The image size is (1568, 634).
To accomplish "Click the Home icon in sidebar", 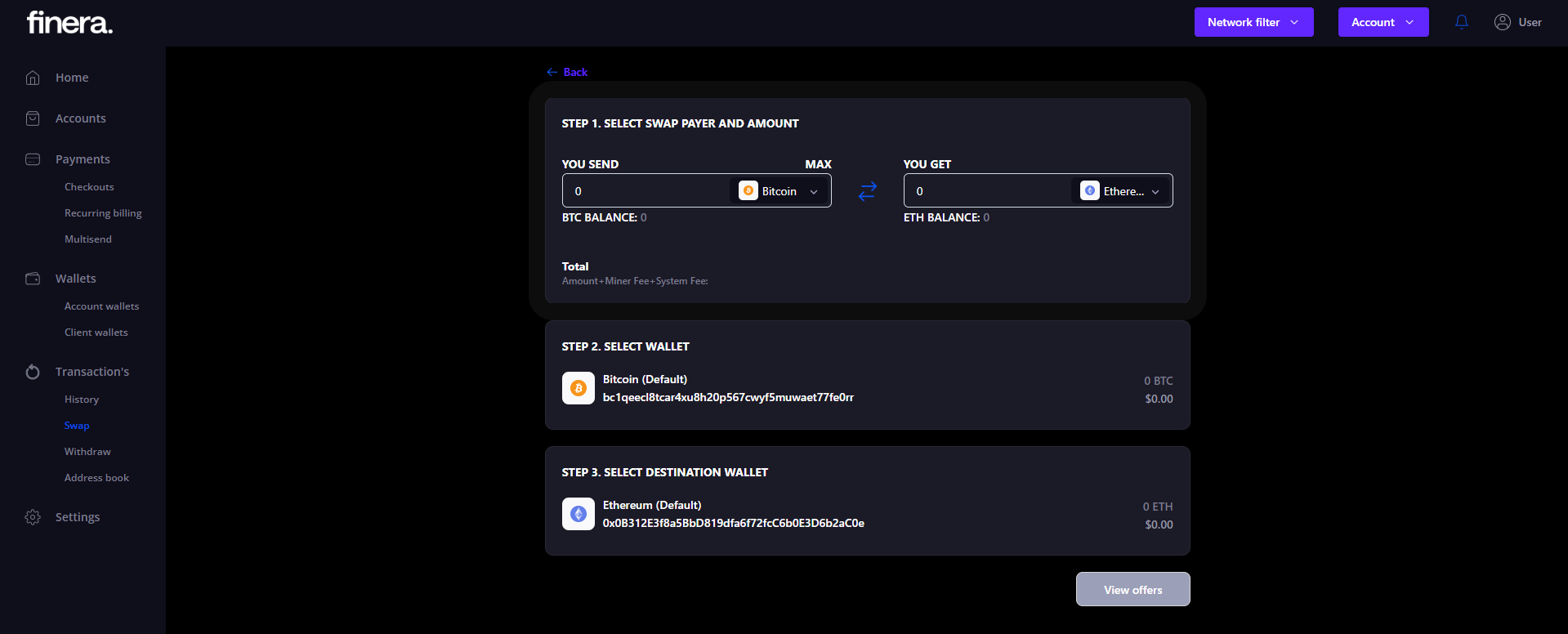I will click(x=33, y=78).
